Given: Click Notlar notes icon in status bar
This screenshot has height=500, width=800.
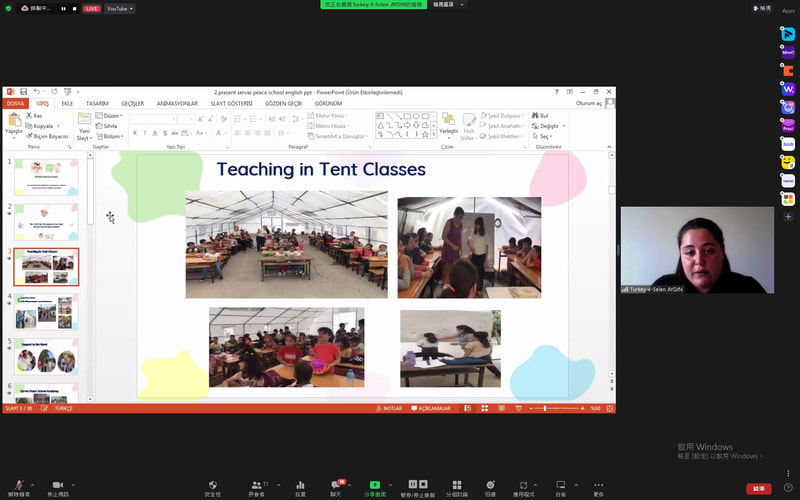Looking at the screenshot, I should coord(389,408).
